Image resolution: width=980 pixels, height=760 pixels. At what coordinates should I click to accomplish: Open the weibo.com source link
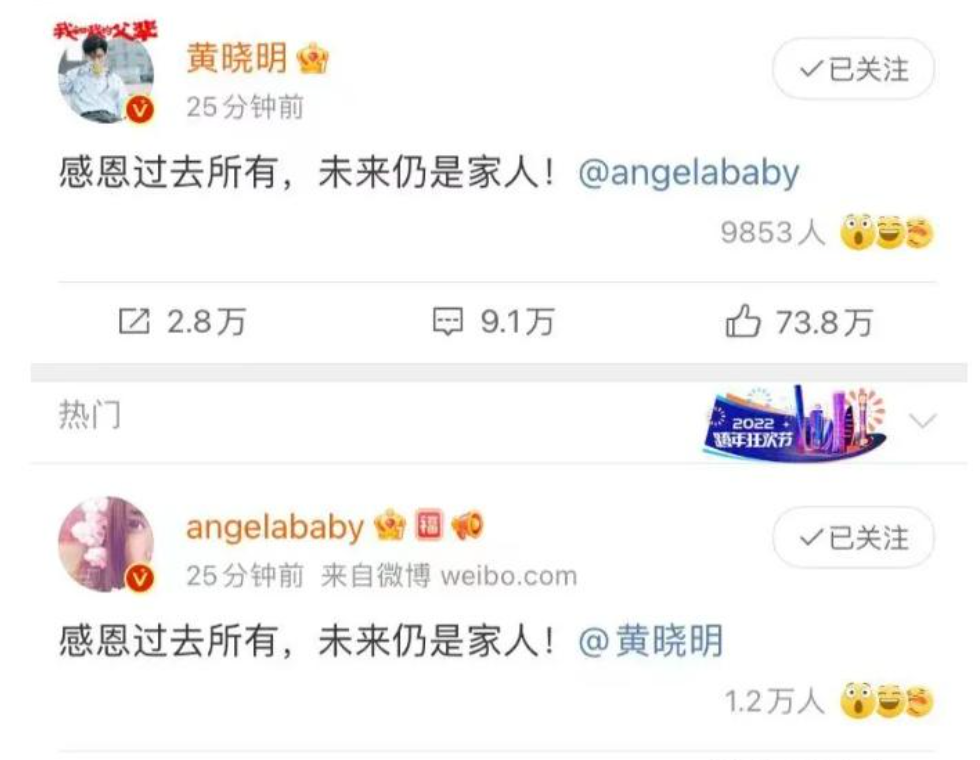tap(508, 576)
